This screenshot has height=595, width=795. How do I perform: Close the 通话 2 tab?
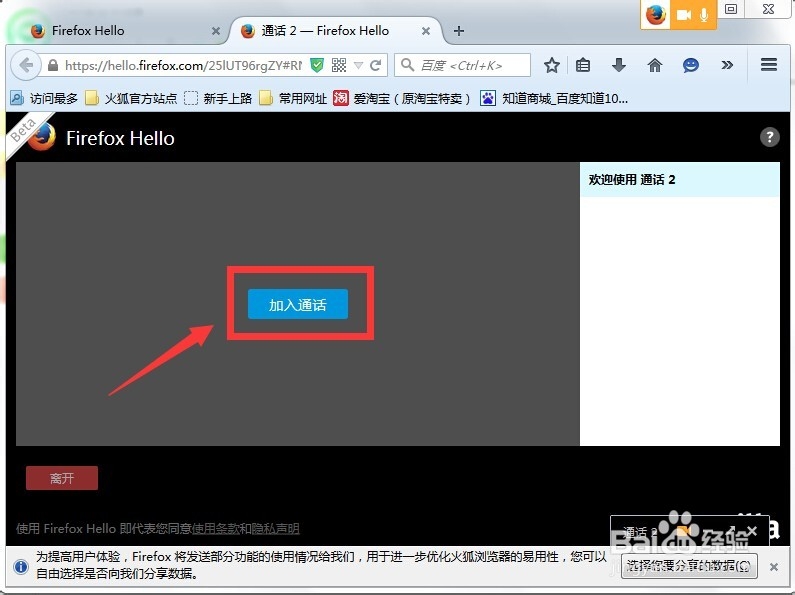[426, 31]
